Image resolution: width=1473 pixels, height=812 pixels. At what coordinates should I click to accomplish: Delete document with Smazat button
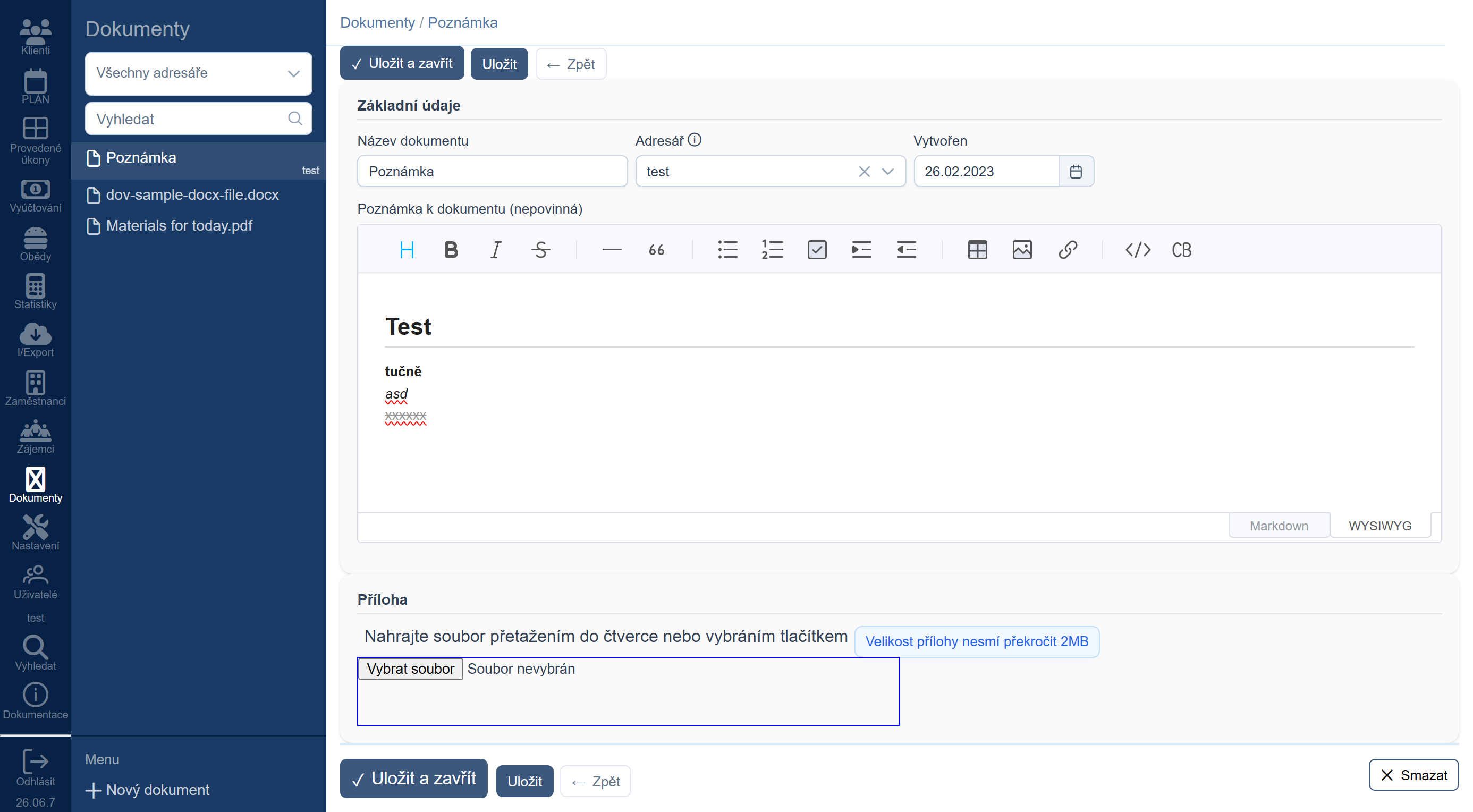(x=1413, y=775)
